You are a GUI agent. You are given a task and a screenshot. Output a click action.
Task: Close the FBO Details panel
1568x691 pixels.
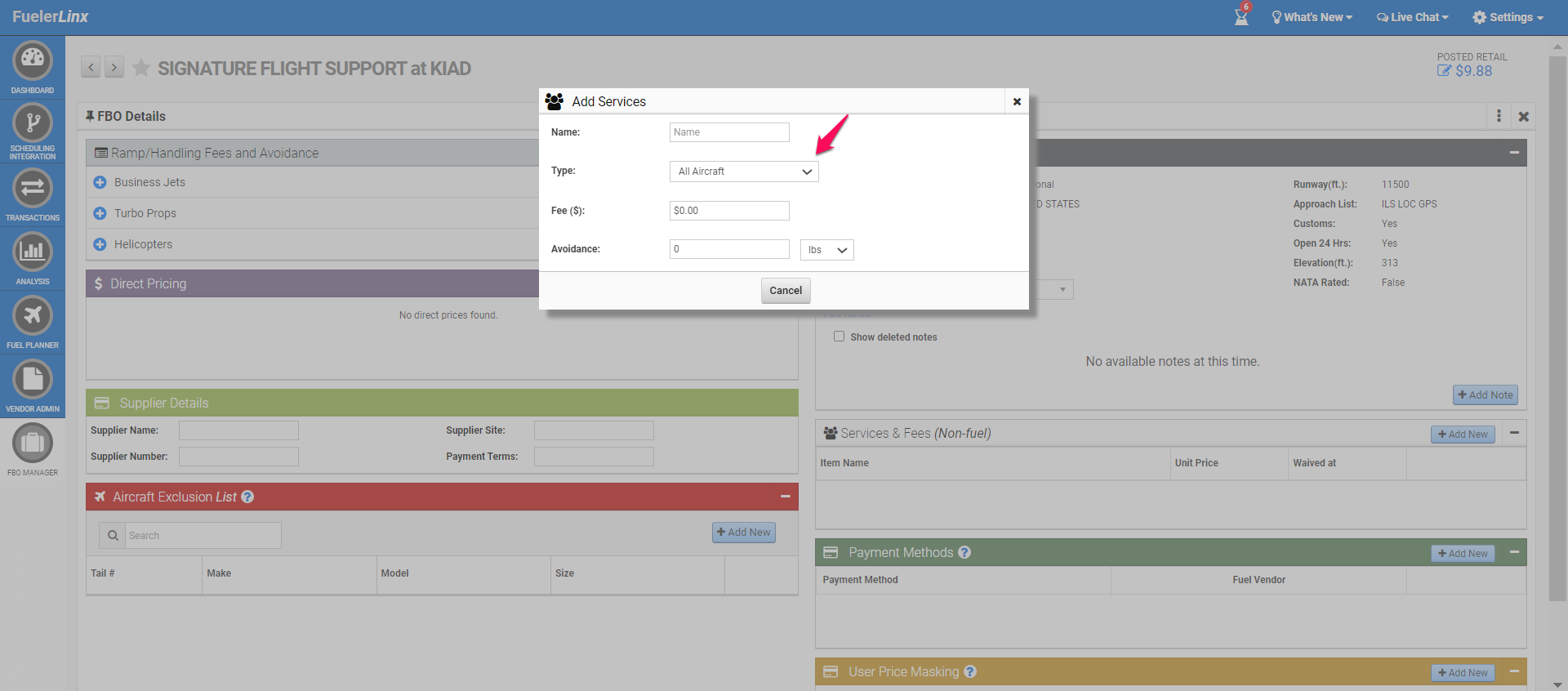[x=1524, y=116]
